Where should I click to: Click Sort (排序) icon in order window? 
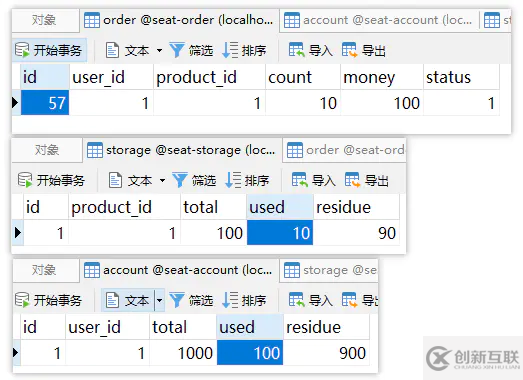click(x=230, y=51)
